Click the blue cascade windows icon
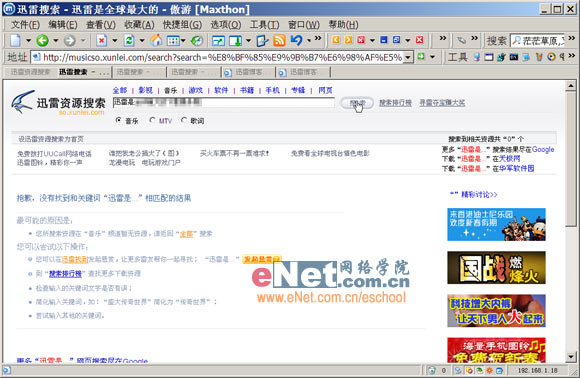580x378 pixels. click(397, 40)
